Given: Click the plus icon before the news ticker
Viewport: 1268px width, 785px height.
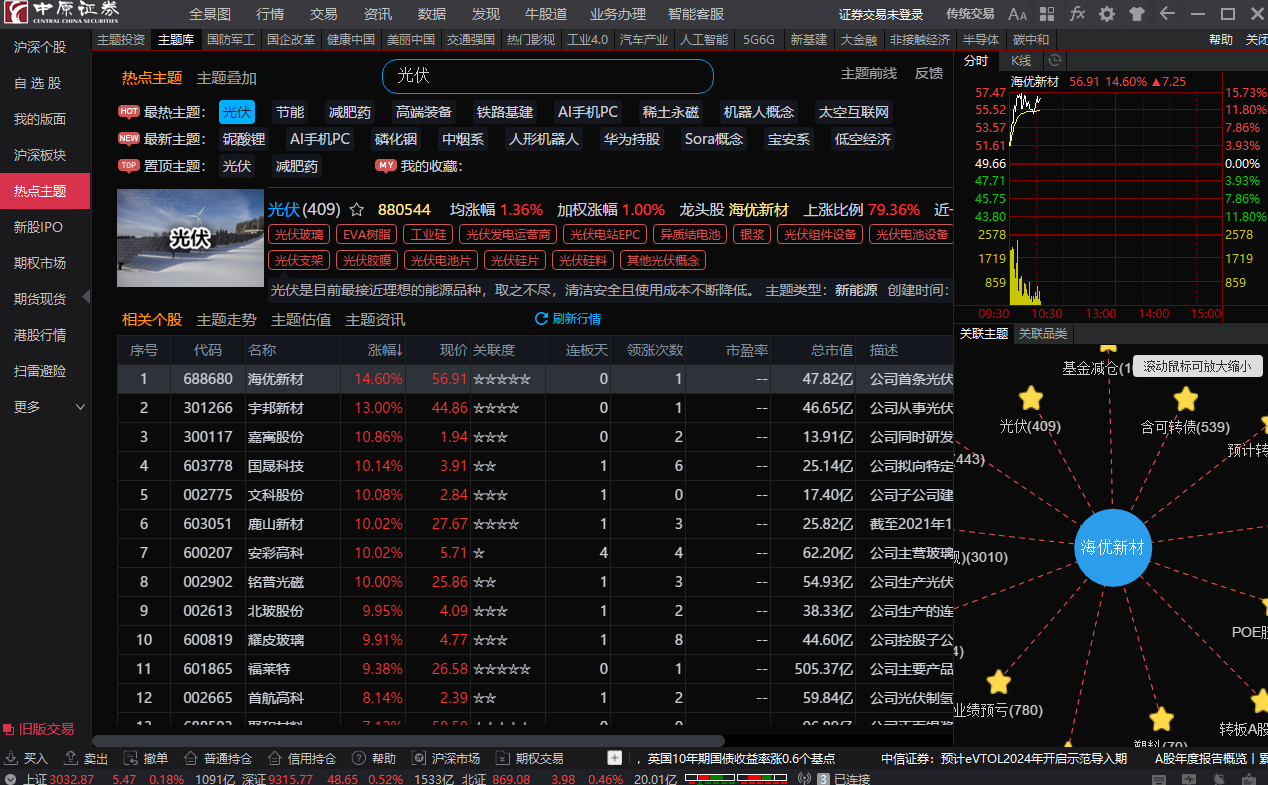Looking at the screenshot, I should [x=614, y=758].
